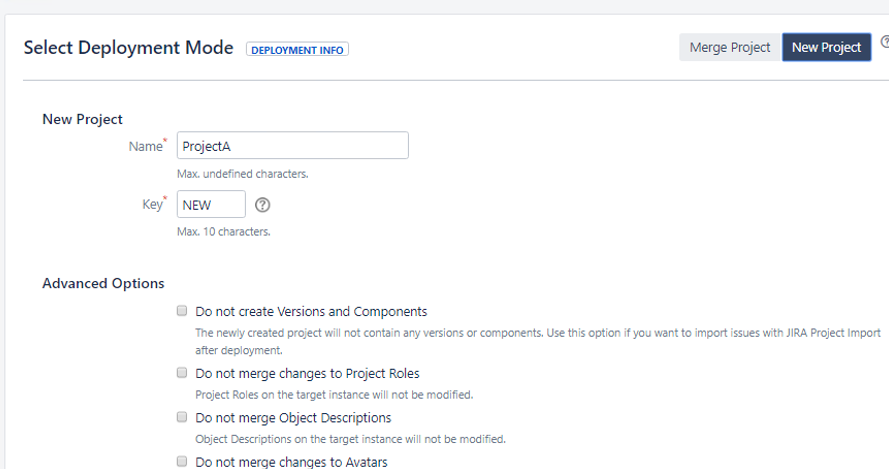Focus the Key field containing NEW
Viewport: 889px width, 469px height.
pyautogui.click(x=211, y=205)
